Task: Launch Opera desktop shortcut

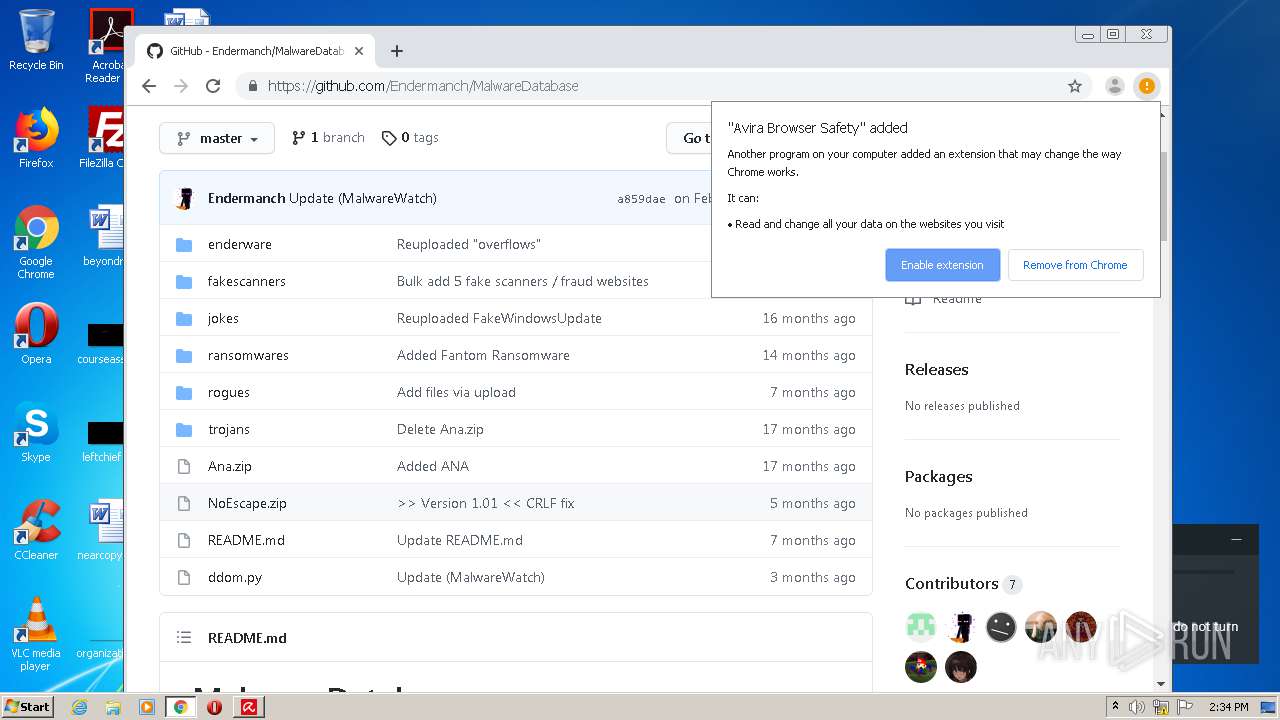Action: [x=36, y=333]
